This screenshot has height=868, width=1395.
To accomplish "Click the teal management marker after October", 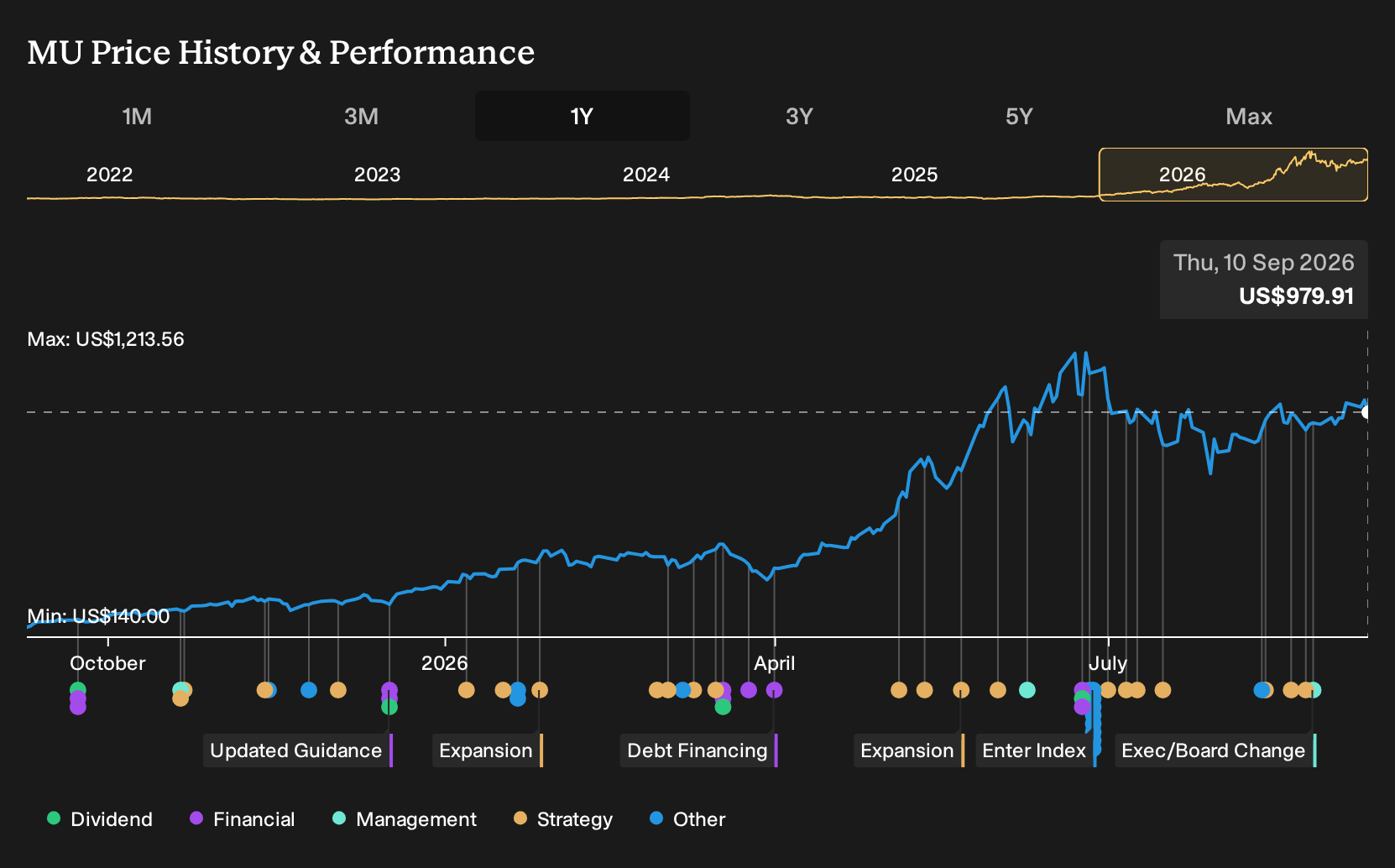I will [x=180, y=689].
